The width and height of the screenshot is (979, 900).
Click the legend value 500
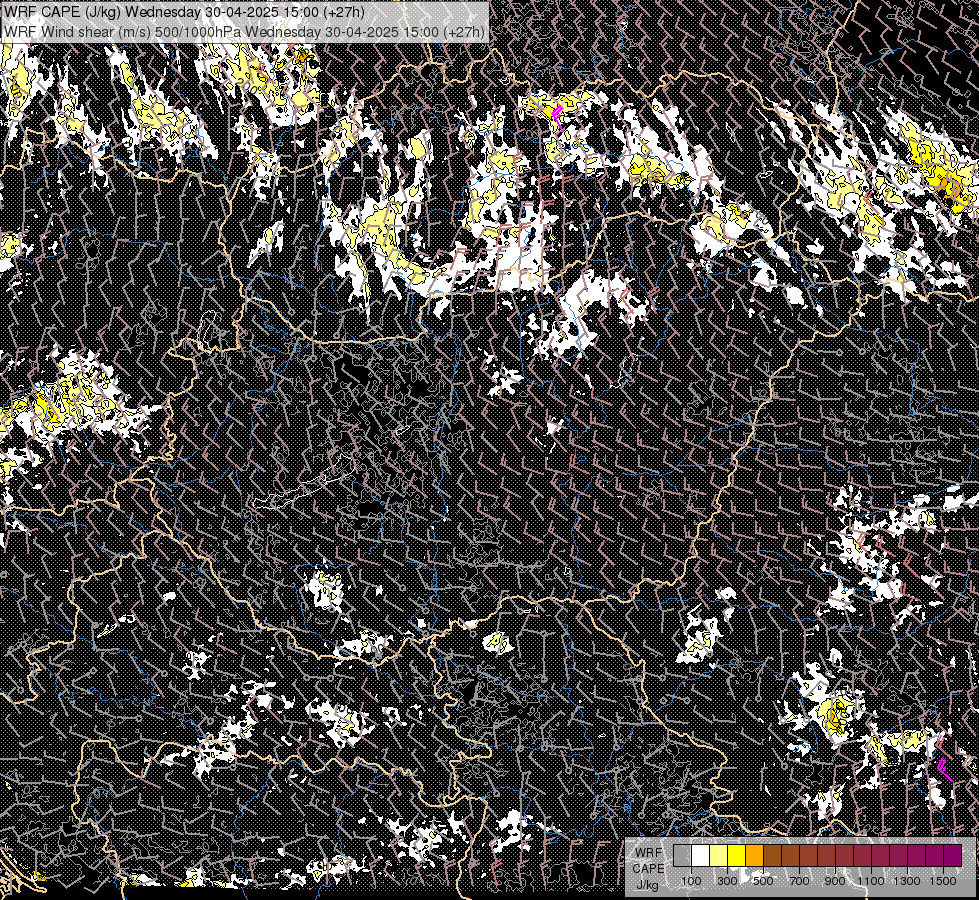point(763,881)
